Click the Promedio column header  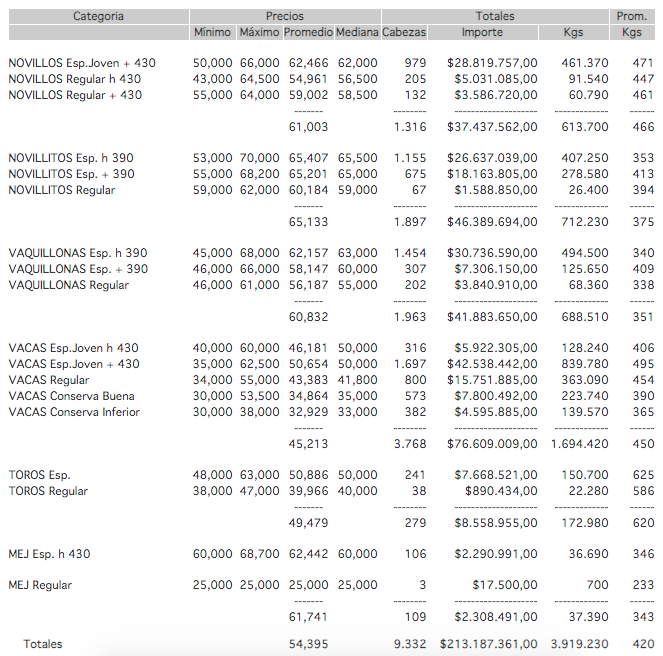coord(307,32)
